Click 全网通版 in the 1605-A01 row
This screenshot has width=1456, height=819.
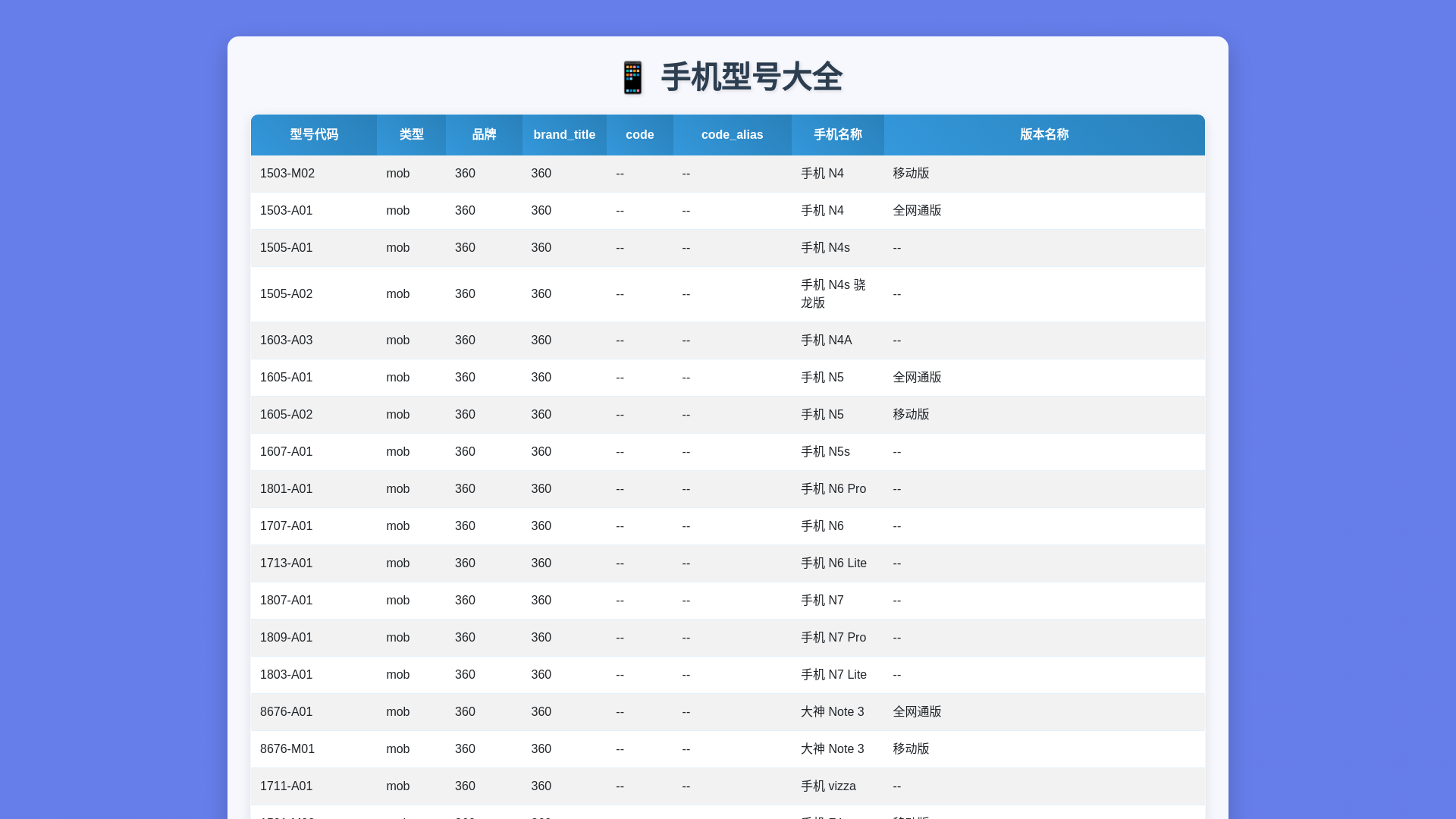(x=917, y=378)
